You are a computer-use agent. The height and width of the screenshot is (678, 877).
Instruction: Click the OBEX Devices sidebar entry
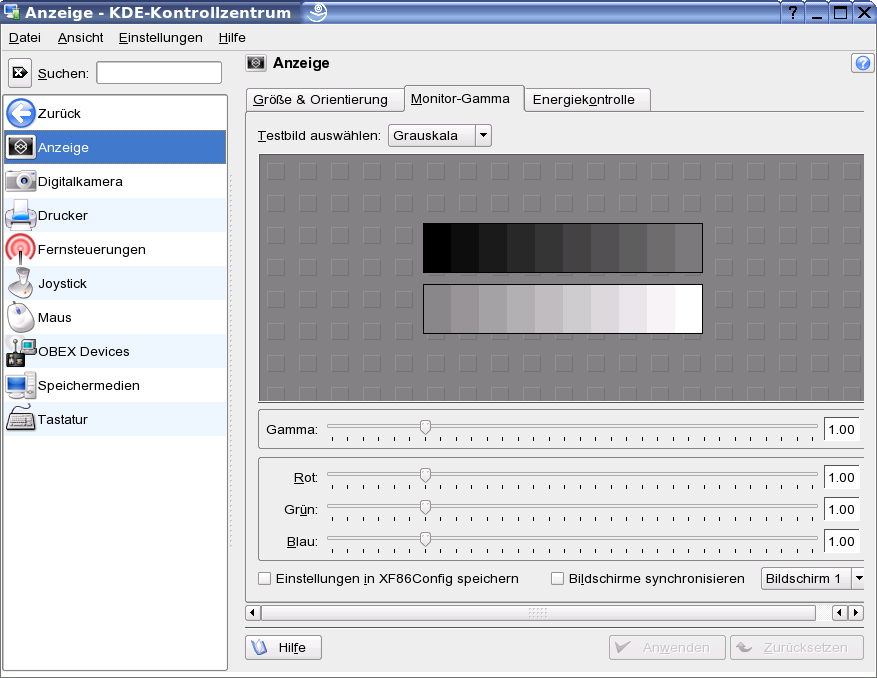click(x=83, y=351)
